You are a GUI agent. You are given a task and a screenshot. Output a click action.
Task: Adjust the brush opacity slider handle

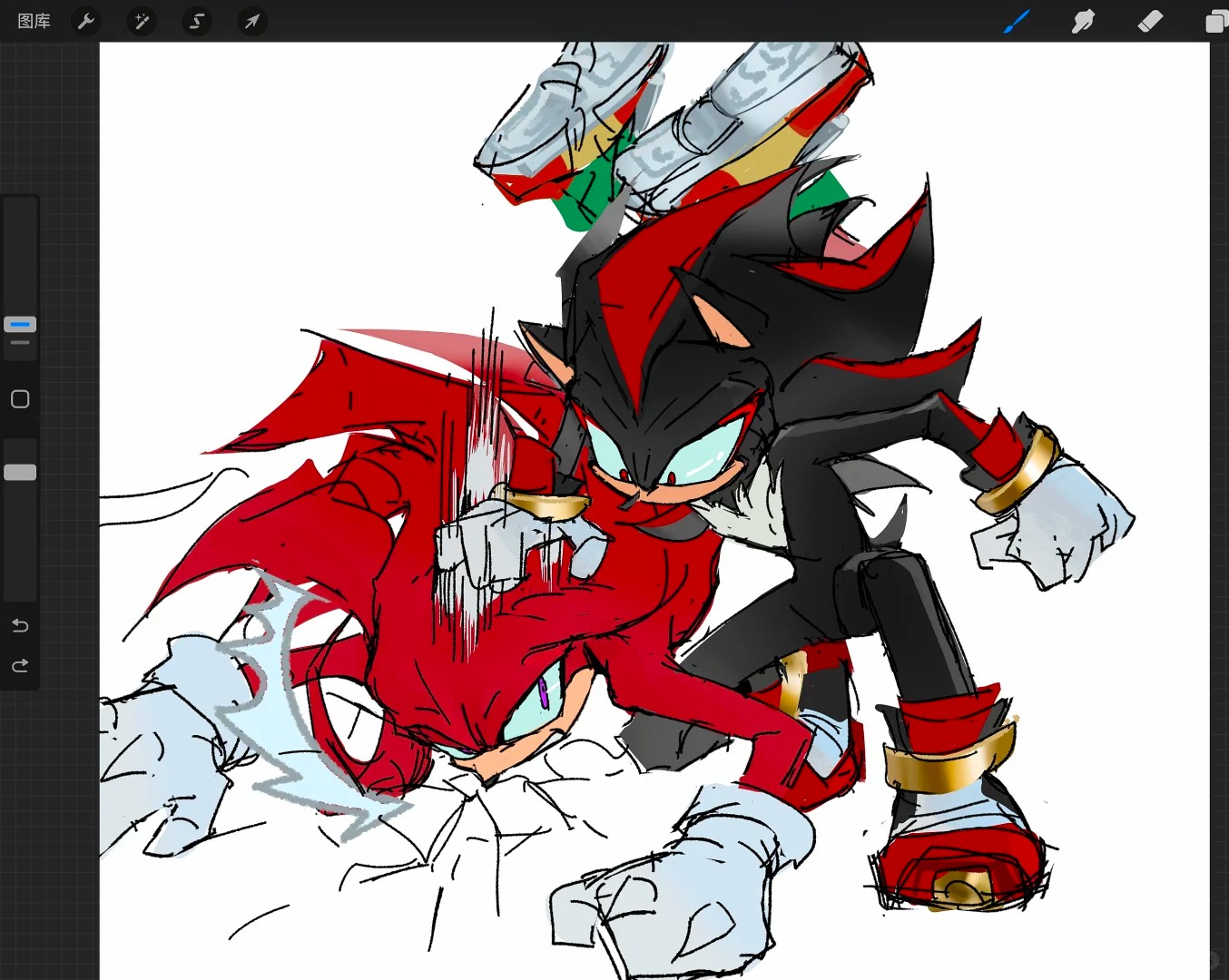click(x=20, y=472)
